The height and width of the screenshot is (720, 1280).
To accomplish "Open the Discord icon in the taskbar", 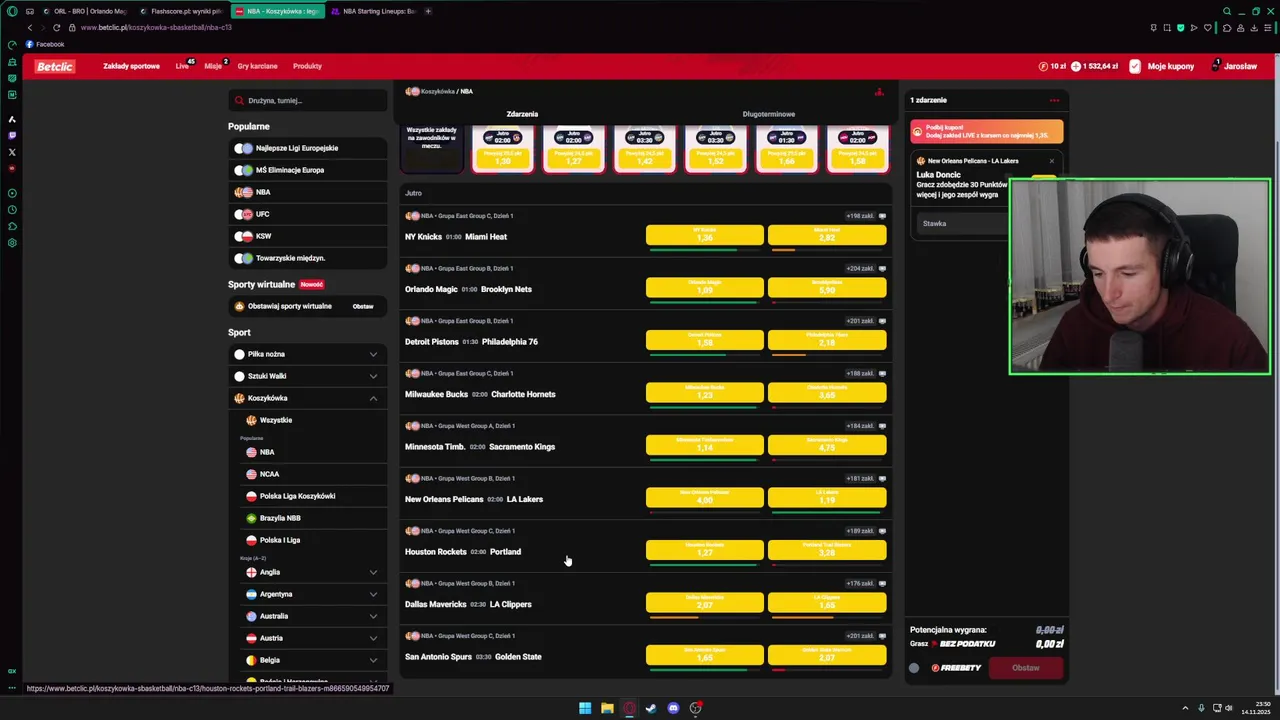I will click(x=673, y=708).
